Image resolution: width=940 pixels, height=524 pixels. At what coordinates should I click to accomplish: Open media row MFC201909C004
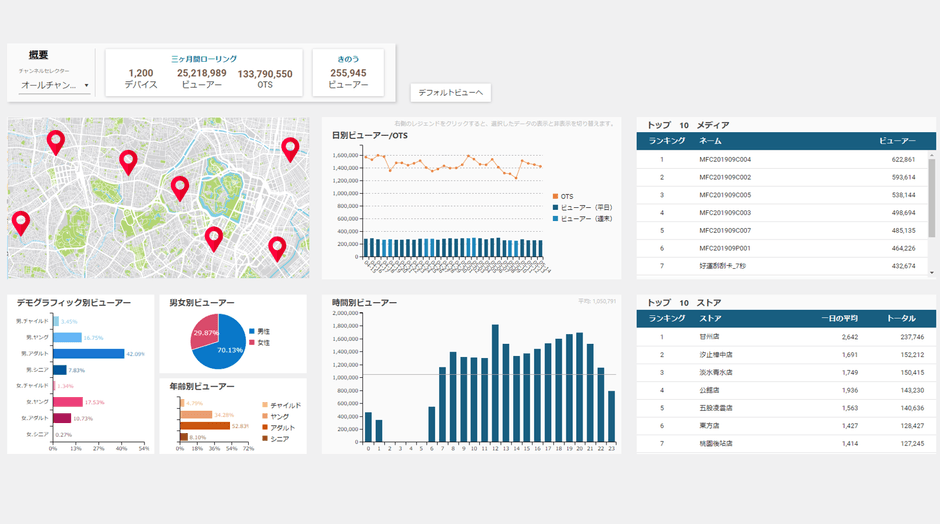coord(725,159)
